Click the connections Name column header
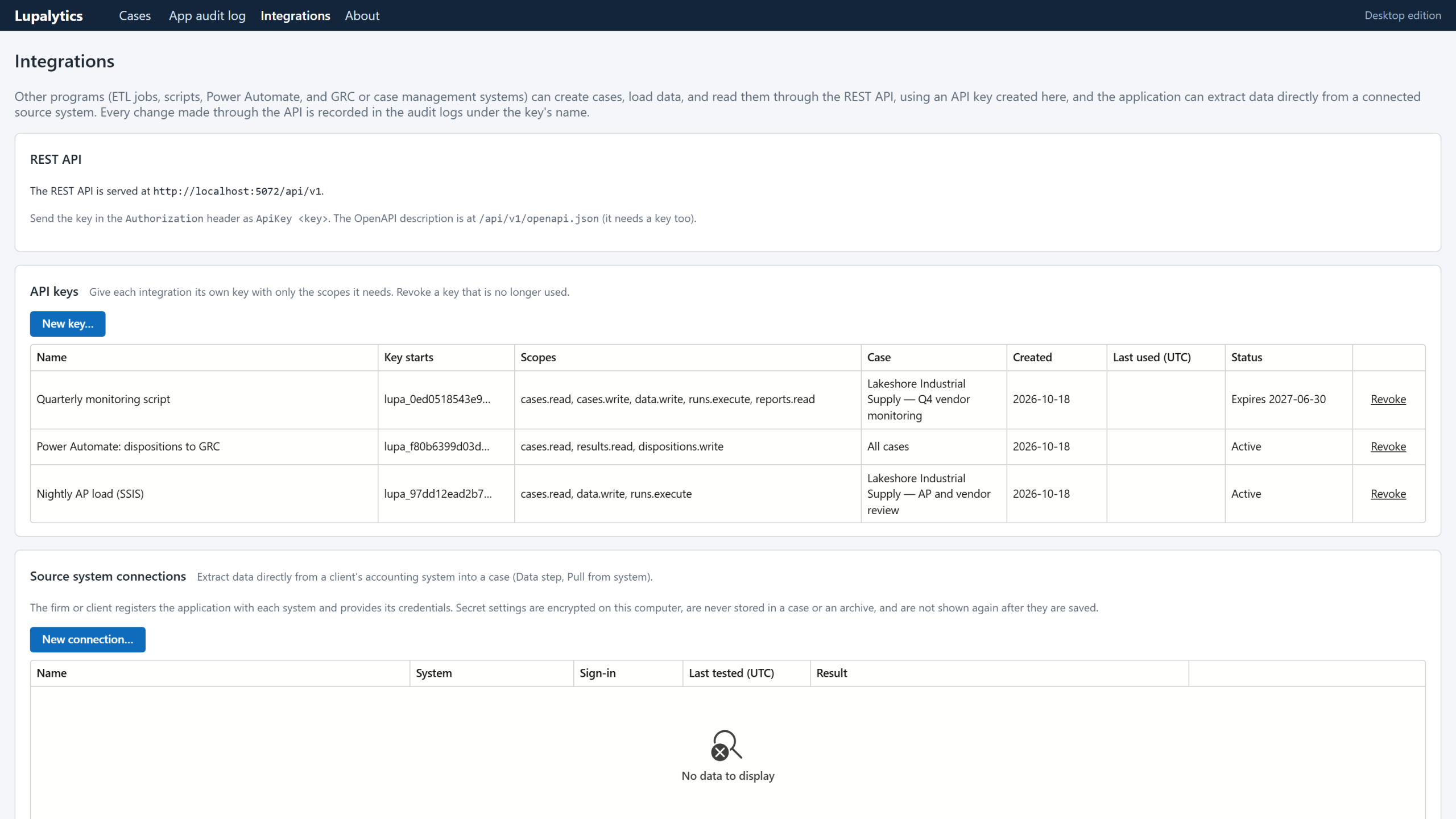The width and height of the screenshot is (1456, 819). [x=220, y=673]
